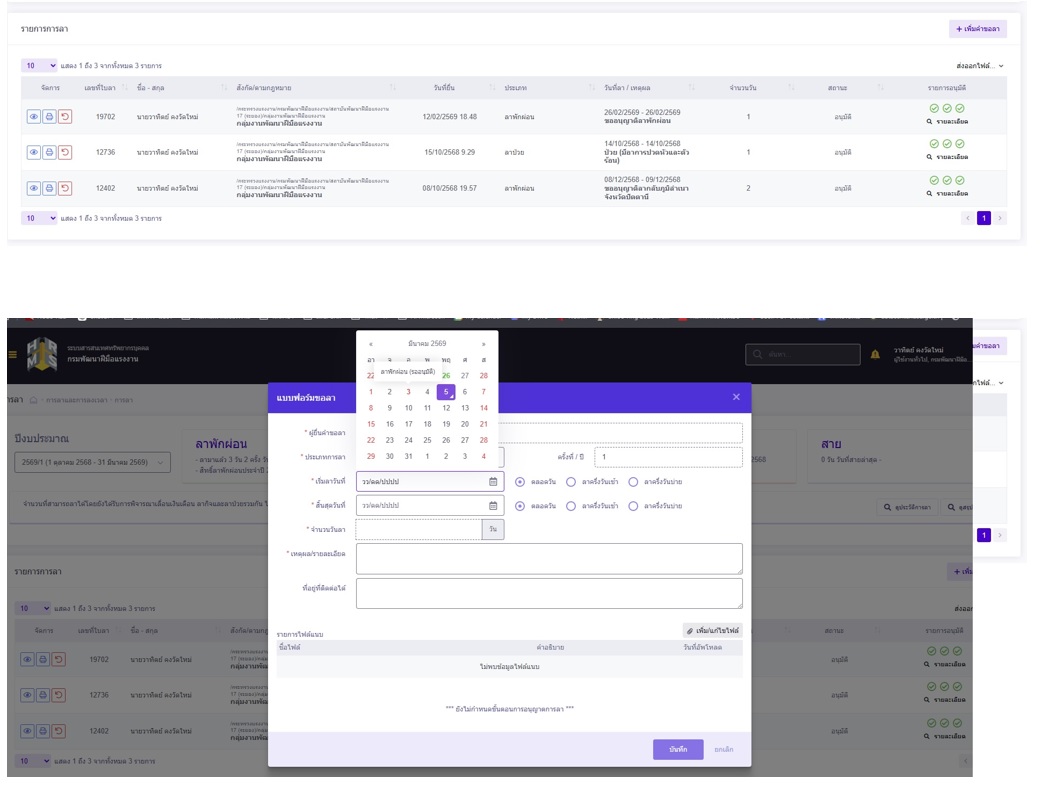Select ลาครึ่งวันเช้า for the start date
The width and height of the screenshot is (1042, 806).
pyautogui.click(x=571, y=481)
